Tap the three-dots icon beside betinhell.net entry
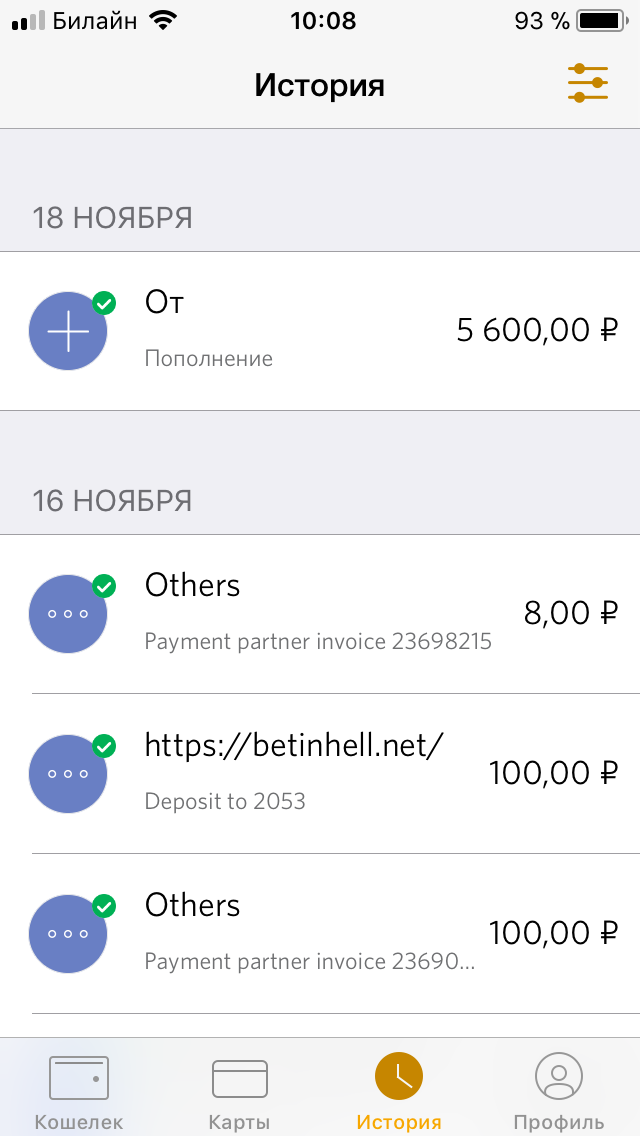The height and width of the screenshot is (1136, 640). point(68,773)
